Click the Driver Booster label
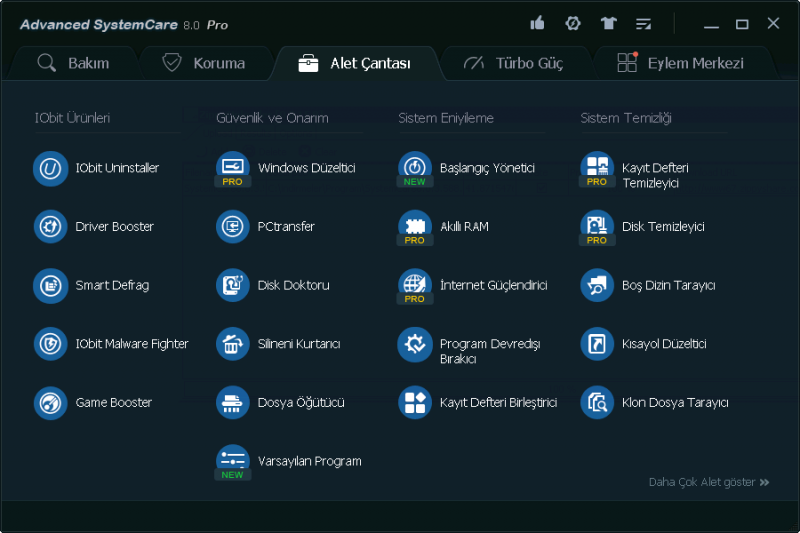Viewport: 800px width, 533px height. (114, 227)
